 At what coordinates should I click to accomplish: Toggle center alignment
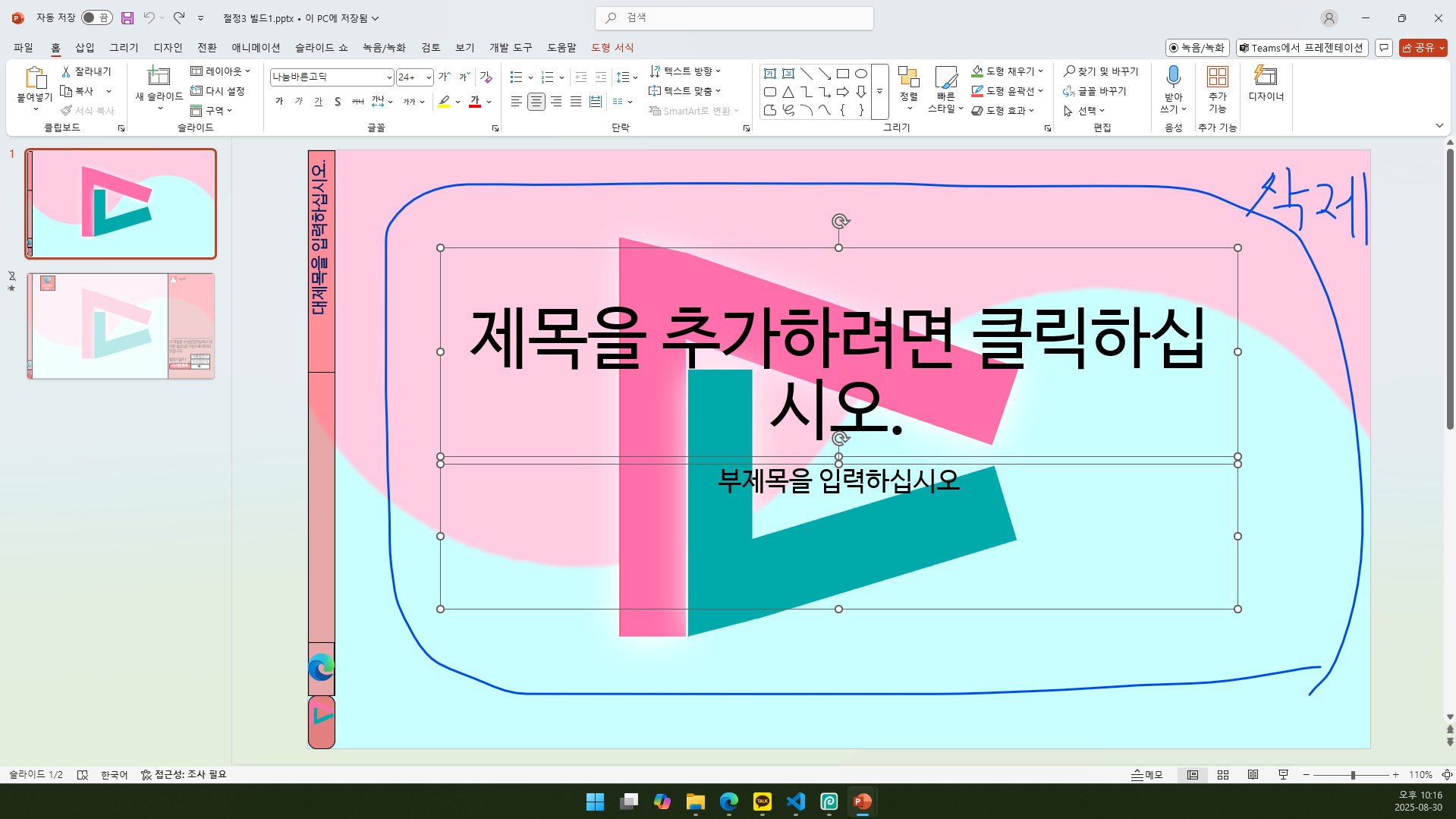(x=536, y=102)
